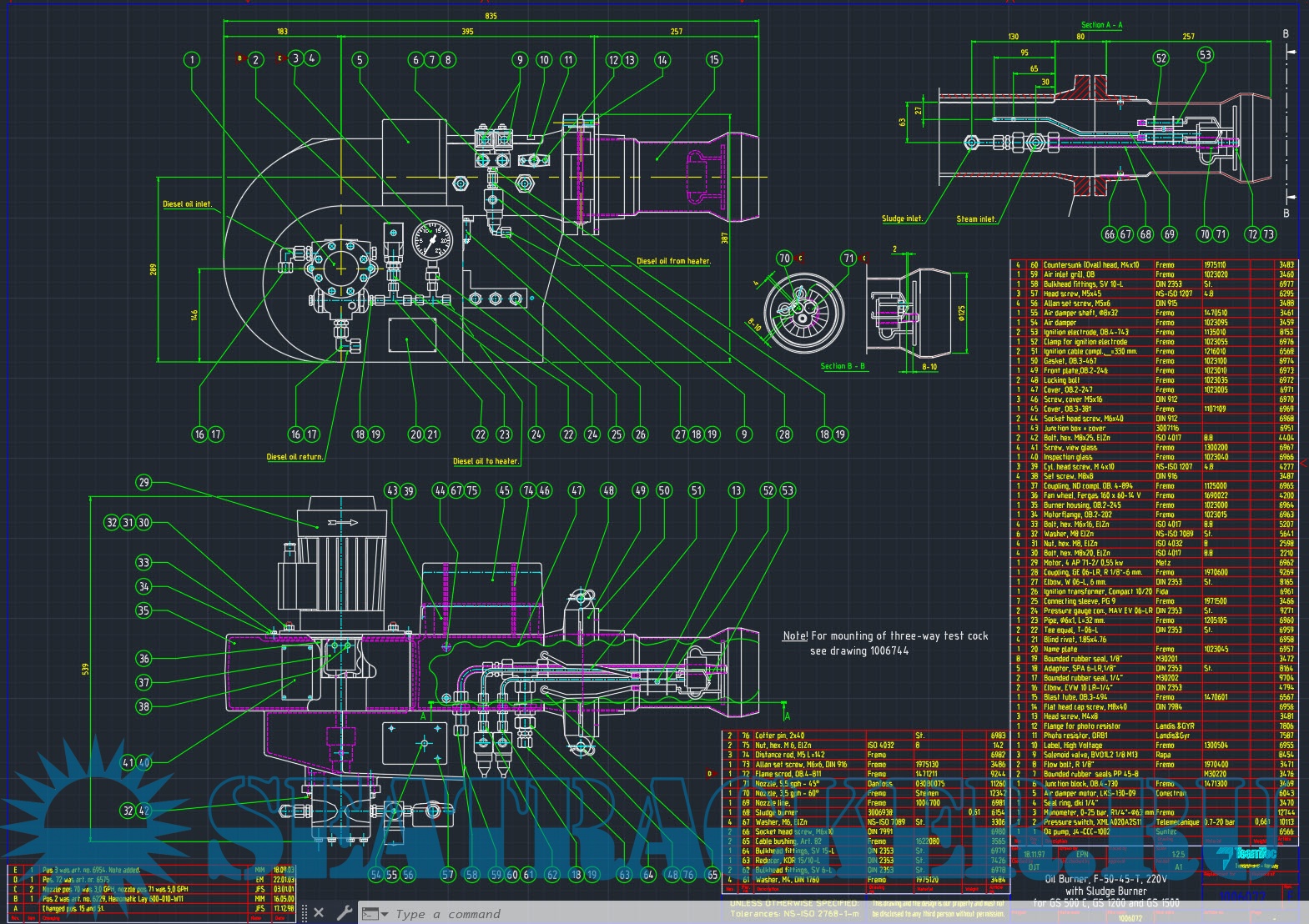Expand the recent commands dropdown arrow
The height and width of the screenshot is (924, 1309).
pyautogui.click(x=385, y=914)
